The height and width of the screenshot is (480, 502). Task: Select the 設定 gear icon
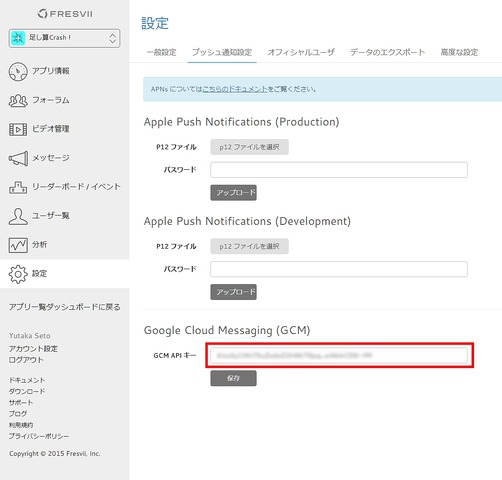tap(18, 274)
